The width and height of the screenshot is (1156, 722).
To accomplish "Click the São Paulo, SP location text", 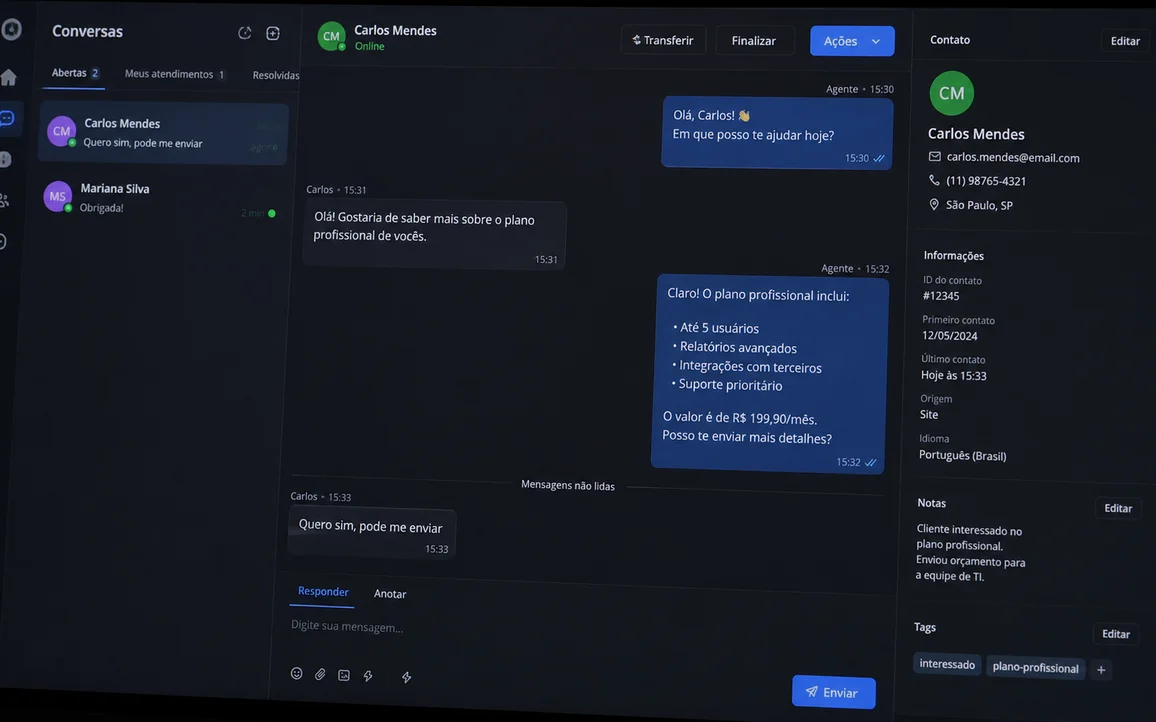I will pos(979,205).
